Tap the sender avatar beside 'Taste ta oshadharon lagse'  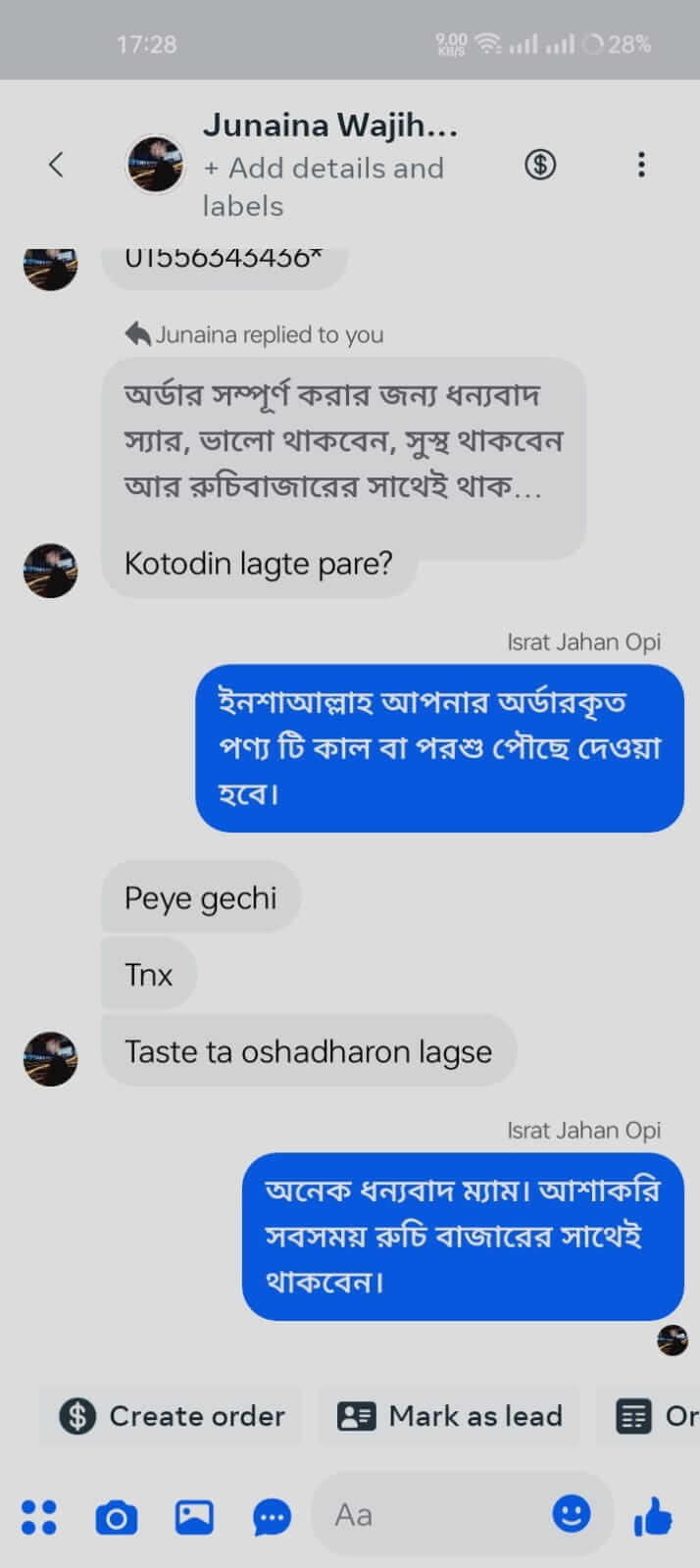click(x=51, y=1058)
